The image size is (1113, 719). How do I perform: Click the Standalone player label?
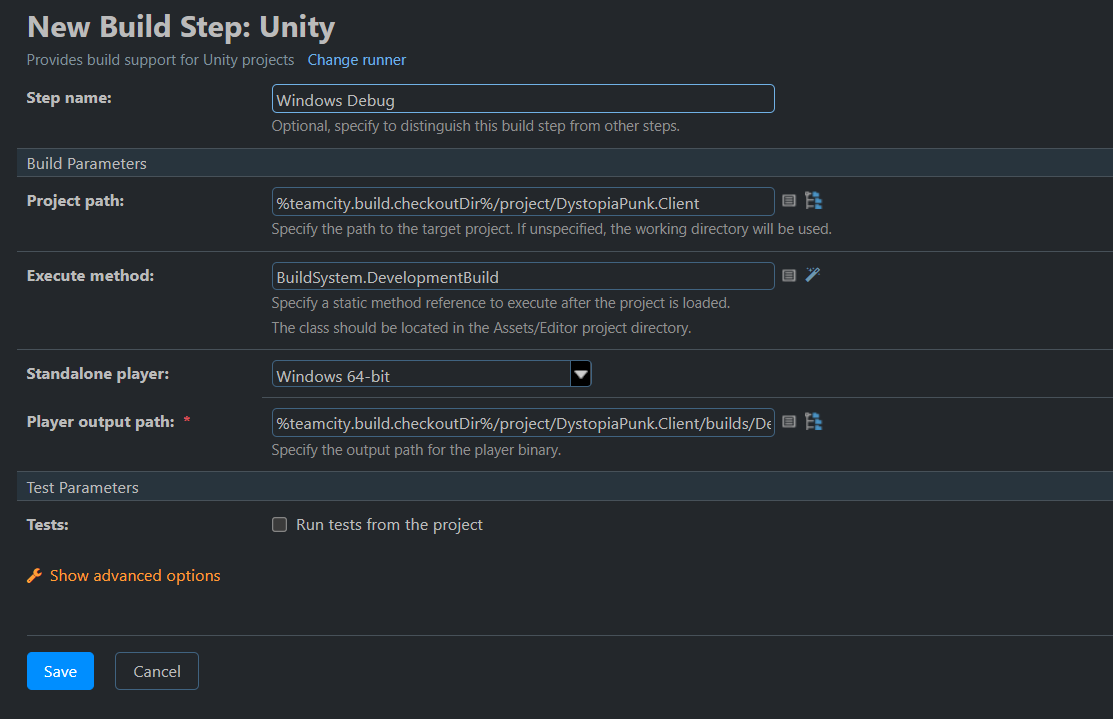tap(98, 374)
